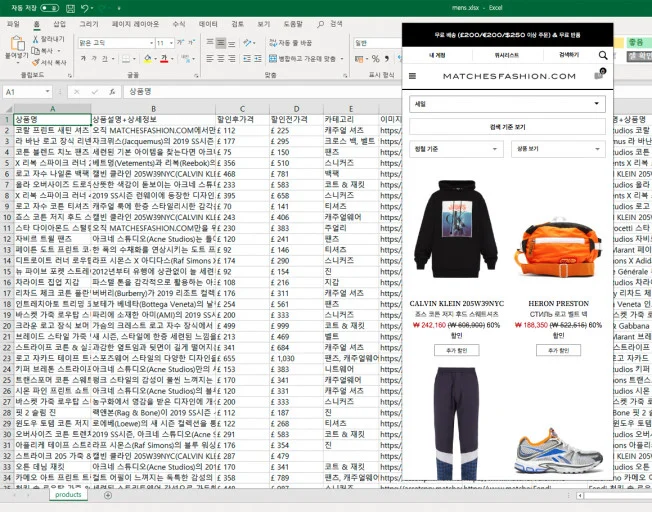Open the hamburger menu on Matchesfashion page
The image size is (652, 512).
(412, 76)
